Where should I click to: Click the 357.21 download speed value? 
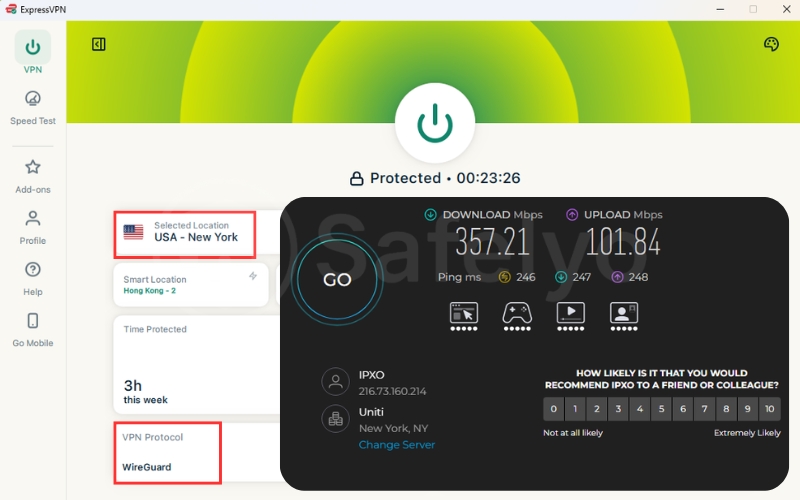pyautogui.click(x=492, y=242)
